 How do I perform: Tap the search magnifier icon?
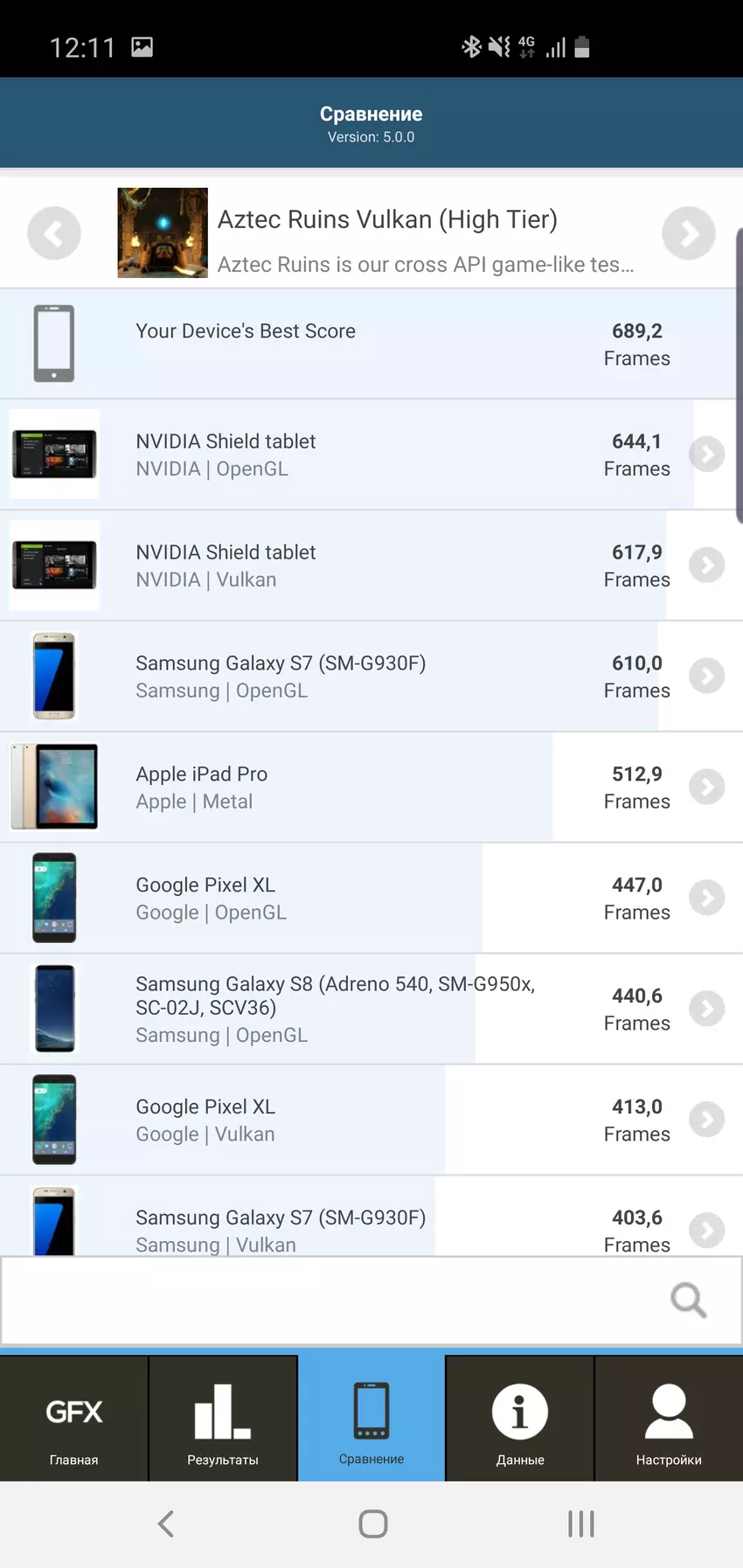click(x=688, y=1300)
